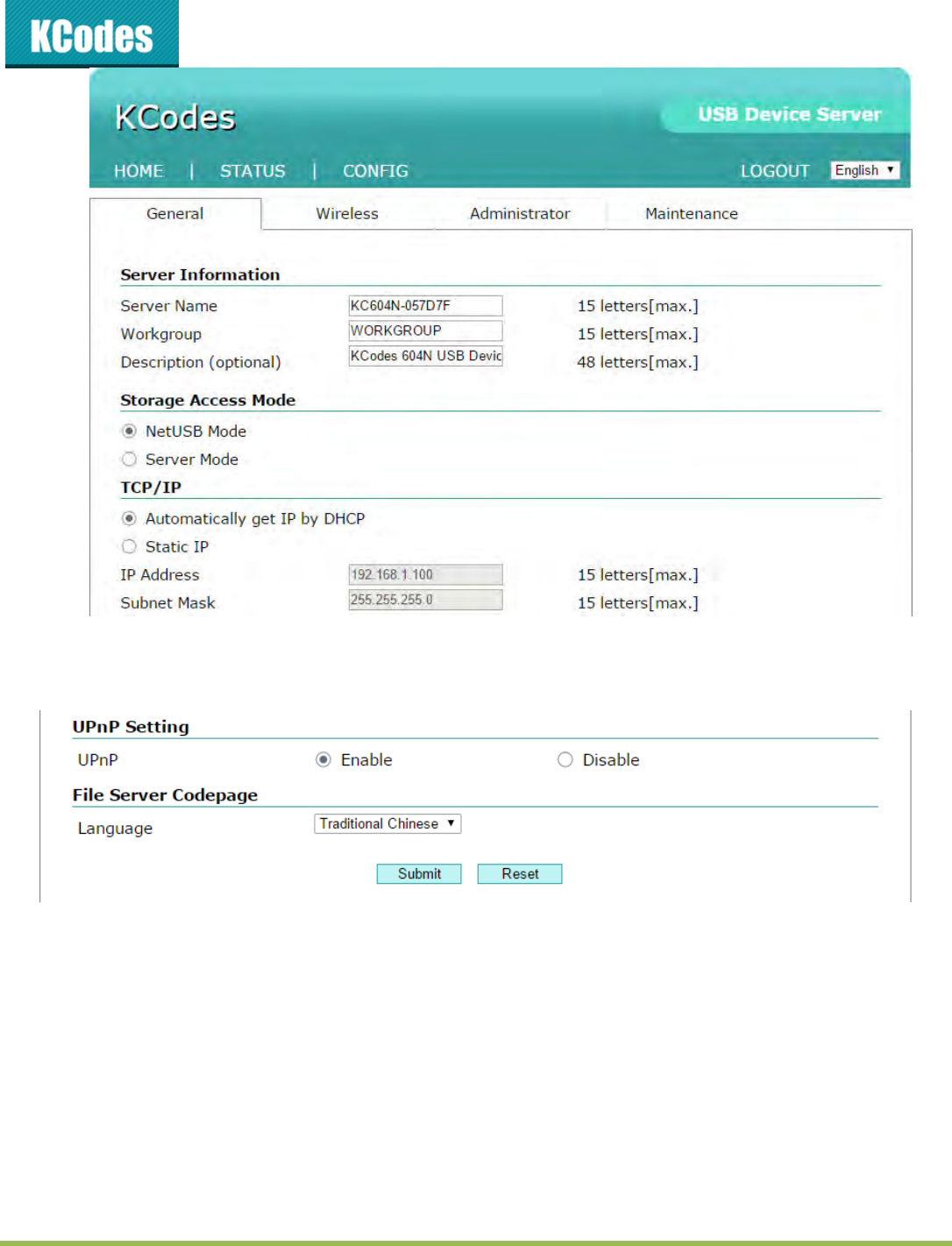Click the Reset button
Viewport: 952px width, 1246px height.
(520, 874)
